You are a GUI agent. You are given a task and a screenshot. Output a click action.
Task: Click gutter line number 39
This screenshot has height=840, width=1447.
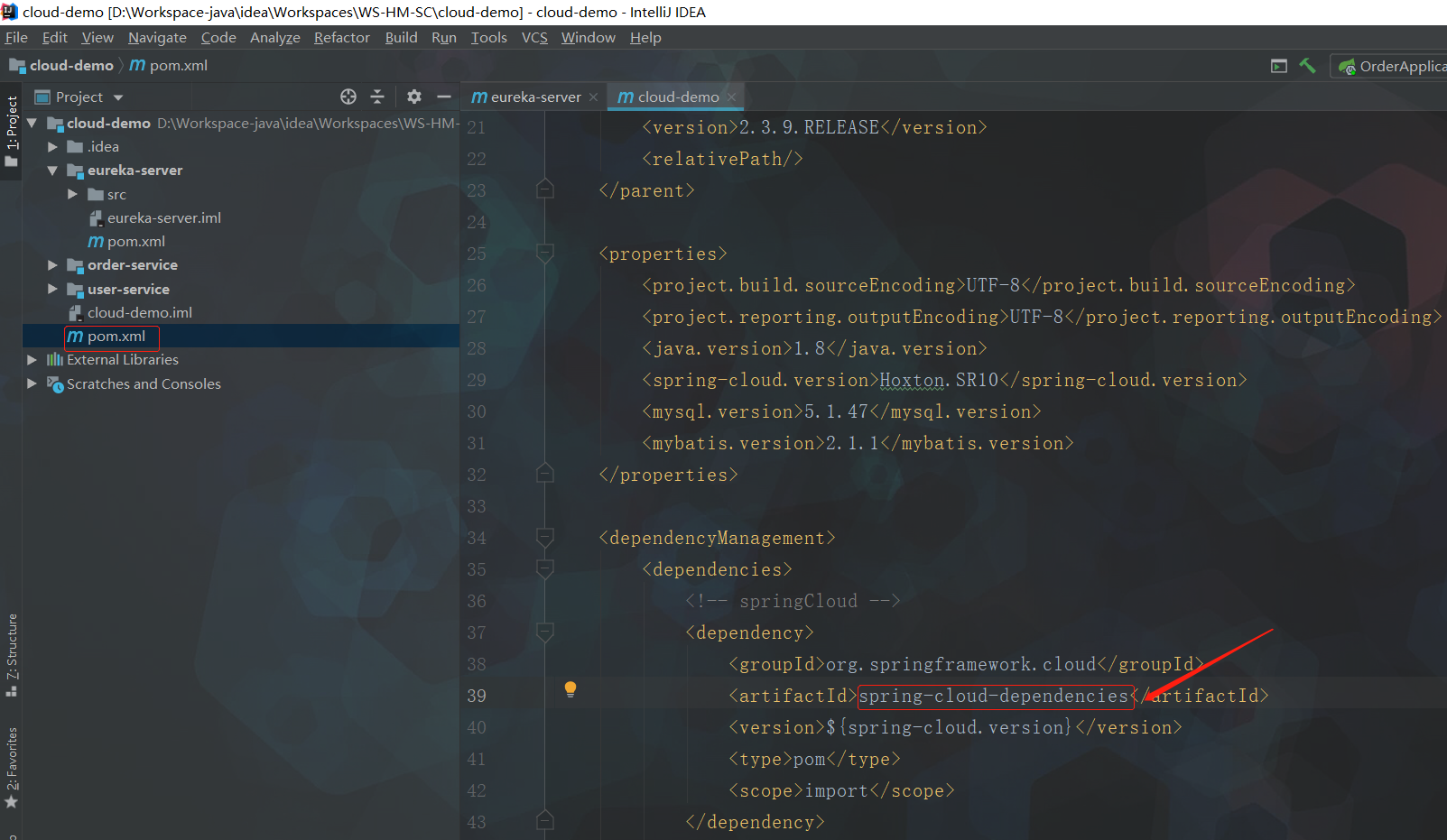(x=477, y=696)
